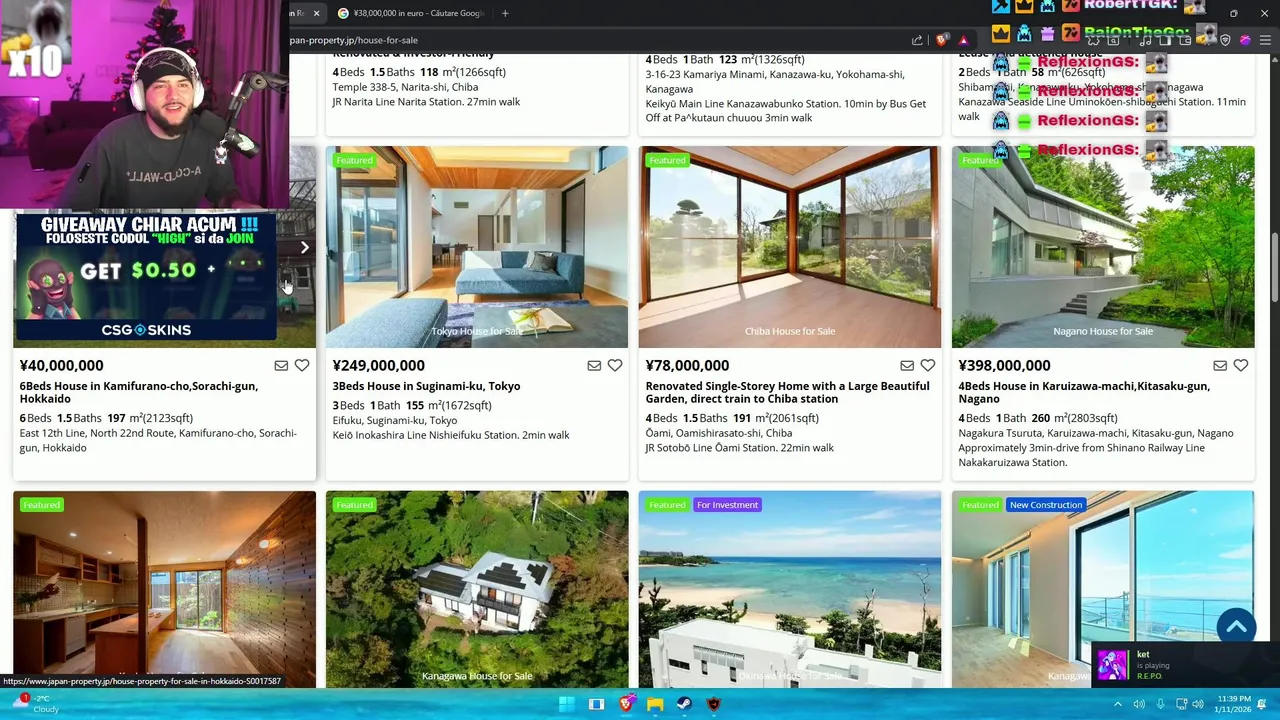Open the Chiba House for Sale garden-view photo

click(790, 247)
